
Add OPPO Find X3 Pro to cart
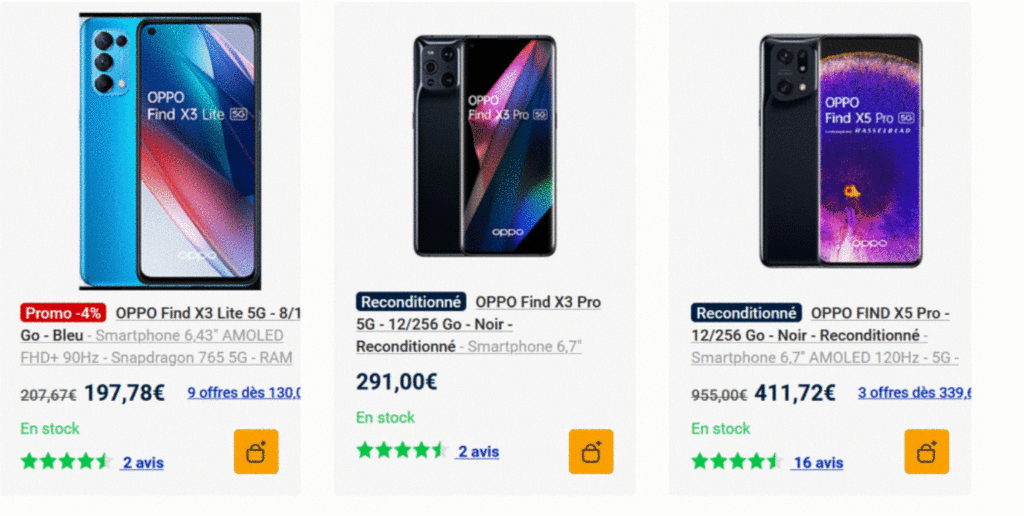[591, 452]
